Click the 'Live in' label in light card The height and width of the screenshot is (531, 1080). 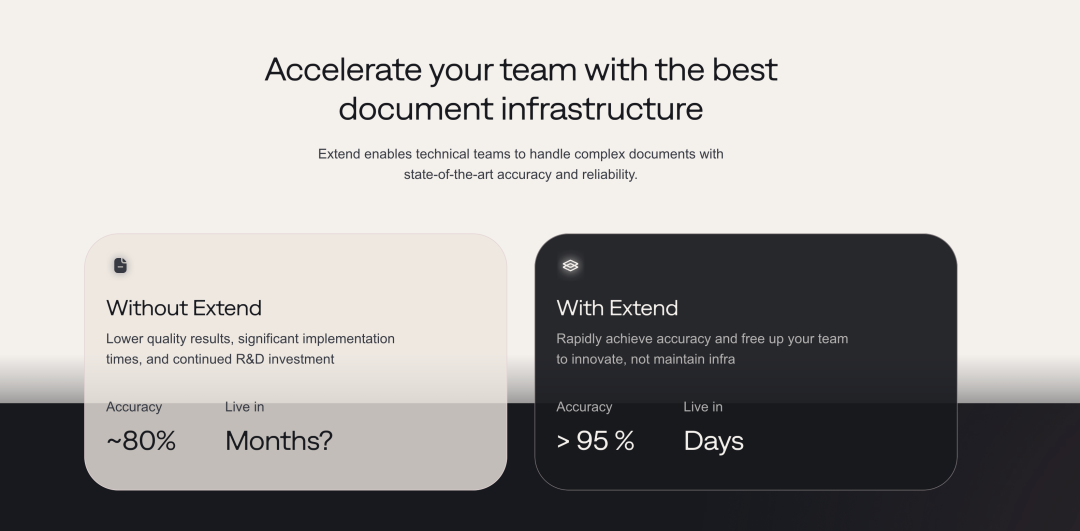(x=245, y=407)
